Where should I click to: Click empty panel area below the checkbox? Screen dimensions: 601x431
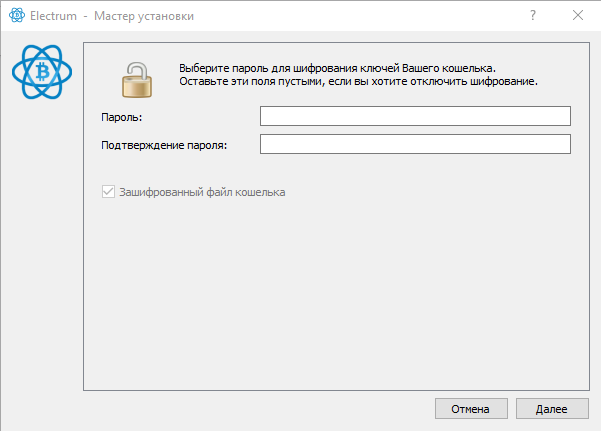[x=330, y=290]
